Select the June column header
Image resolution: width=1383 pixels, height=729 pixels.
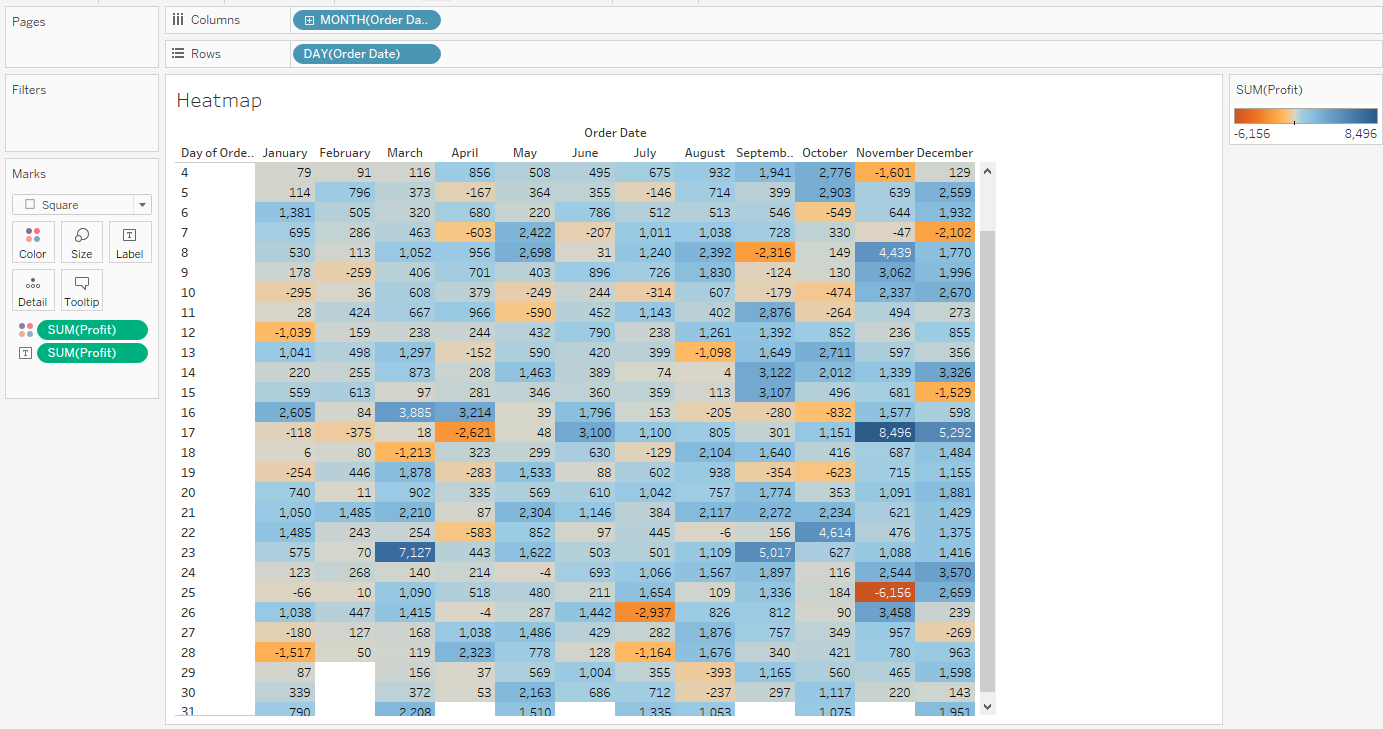[585, 153]
